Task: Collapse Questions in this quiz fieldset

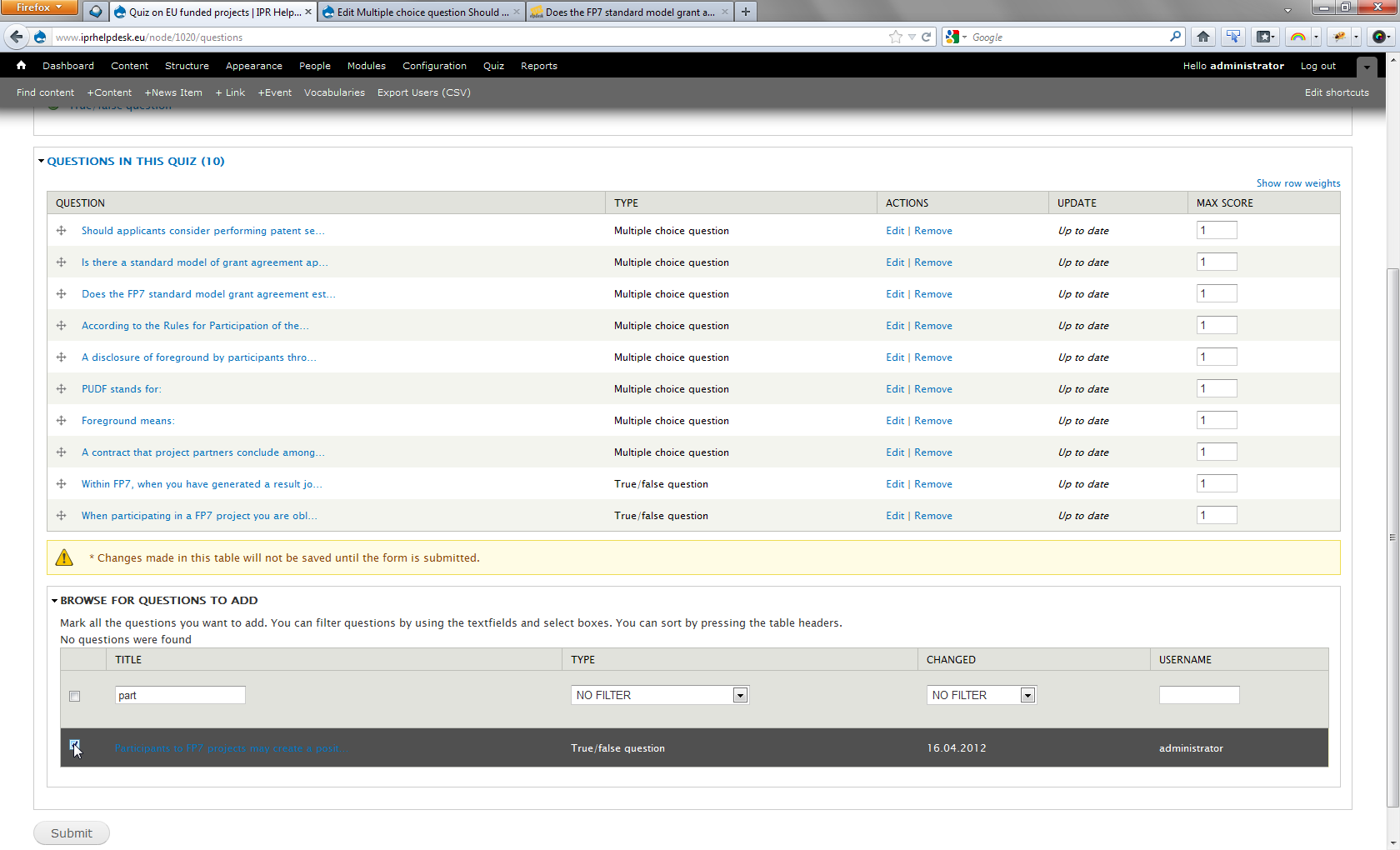Action: pyautogui.click(x=136, y=161)
